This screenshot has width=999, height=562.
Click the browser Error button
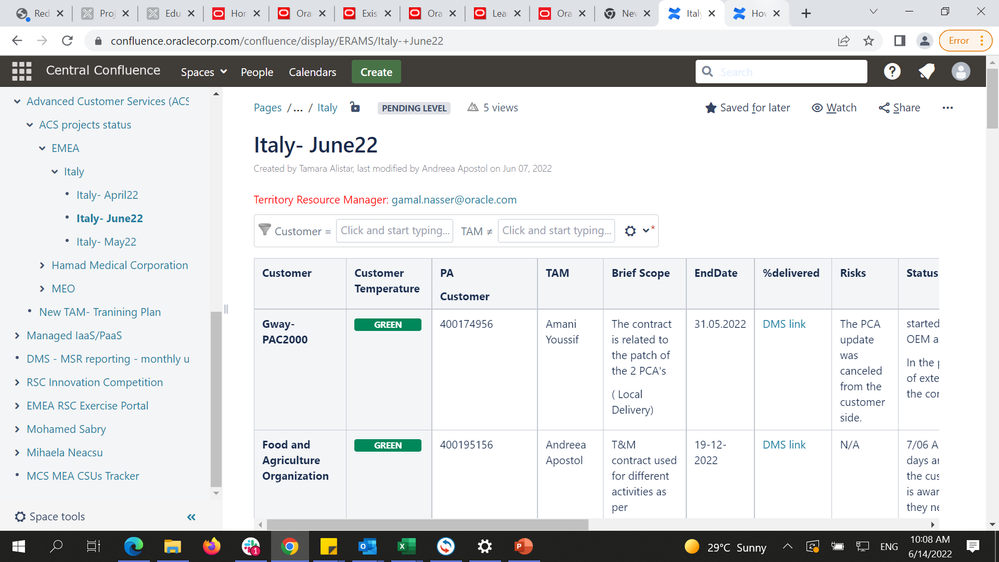pyautogui.click(x=965, y=41)
